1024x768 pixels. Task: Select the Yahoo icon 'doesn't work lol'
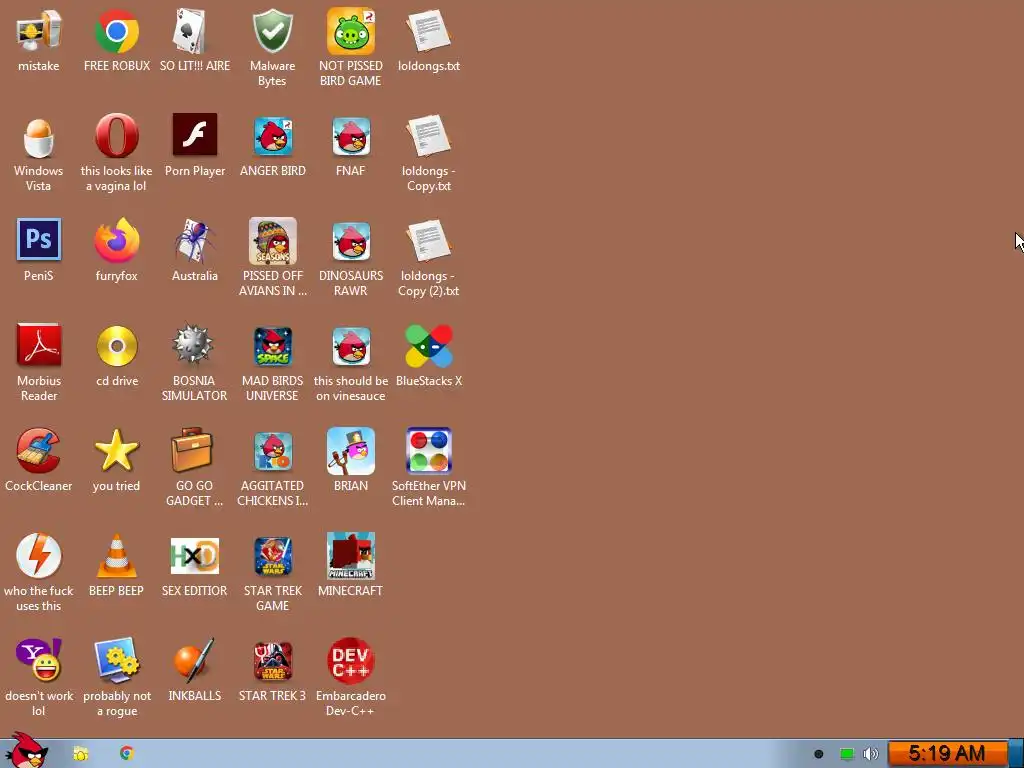pyautogui.click(x=39, y=660)
